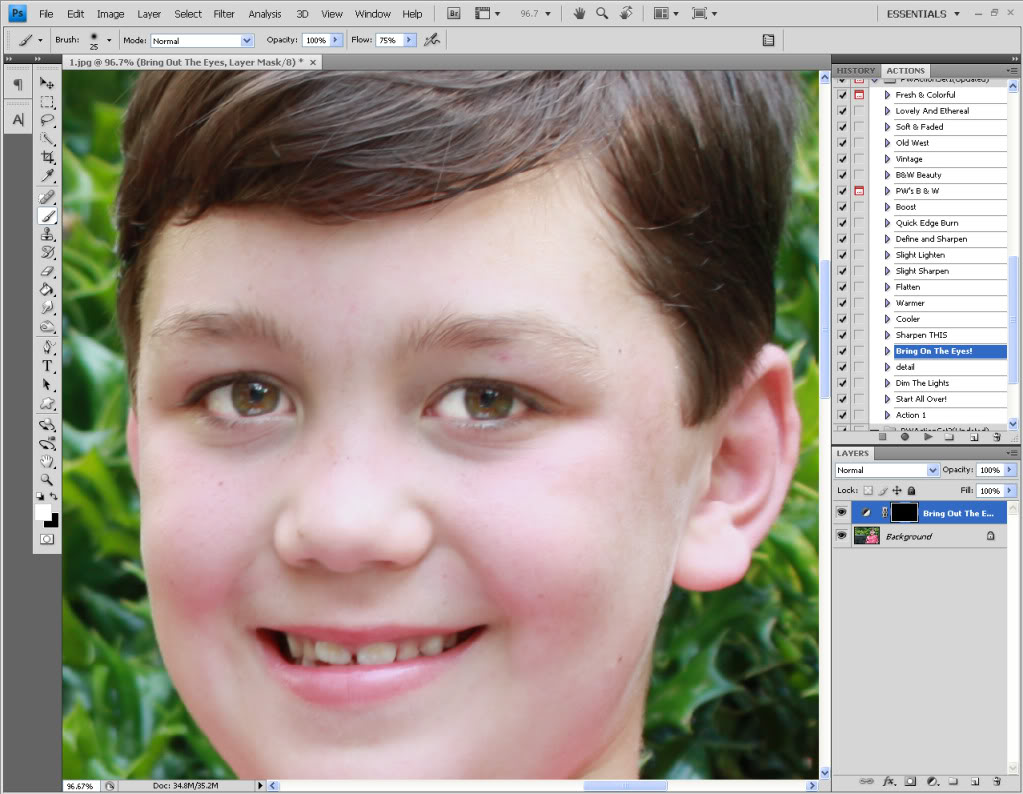Toggle the Fresh & Colorful action checkbox
The height and width of the screenshot is (794, 1023).
tap(842, 95)
